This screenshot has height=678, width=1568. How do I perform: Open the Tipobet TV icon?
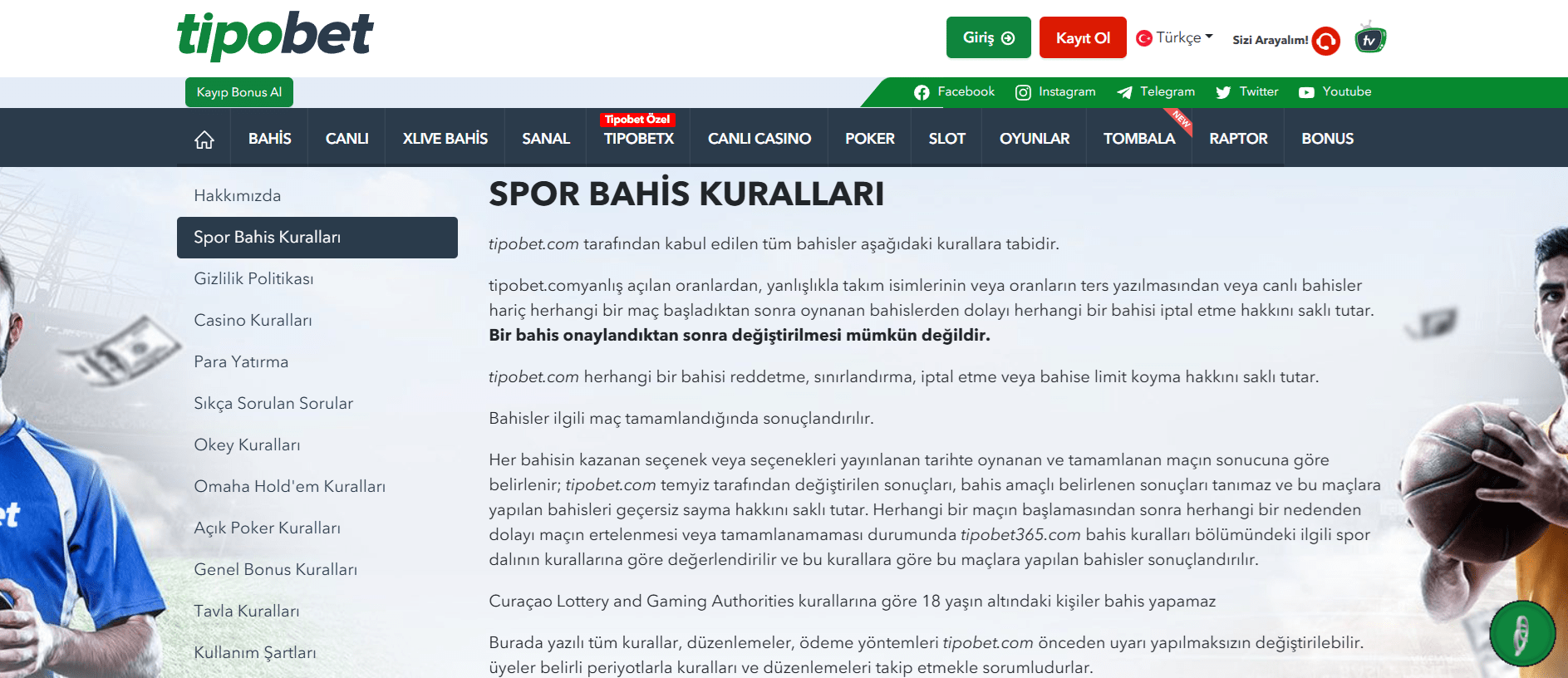1369,39
